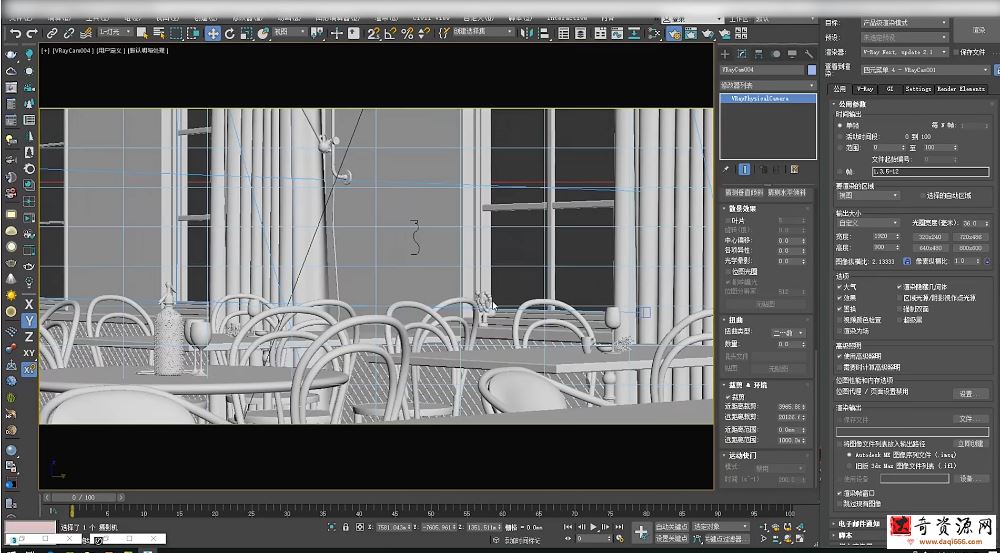
Task: Select the 活动时间段 radio button
Action: pyautogui.click(x=839, y=136)
